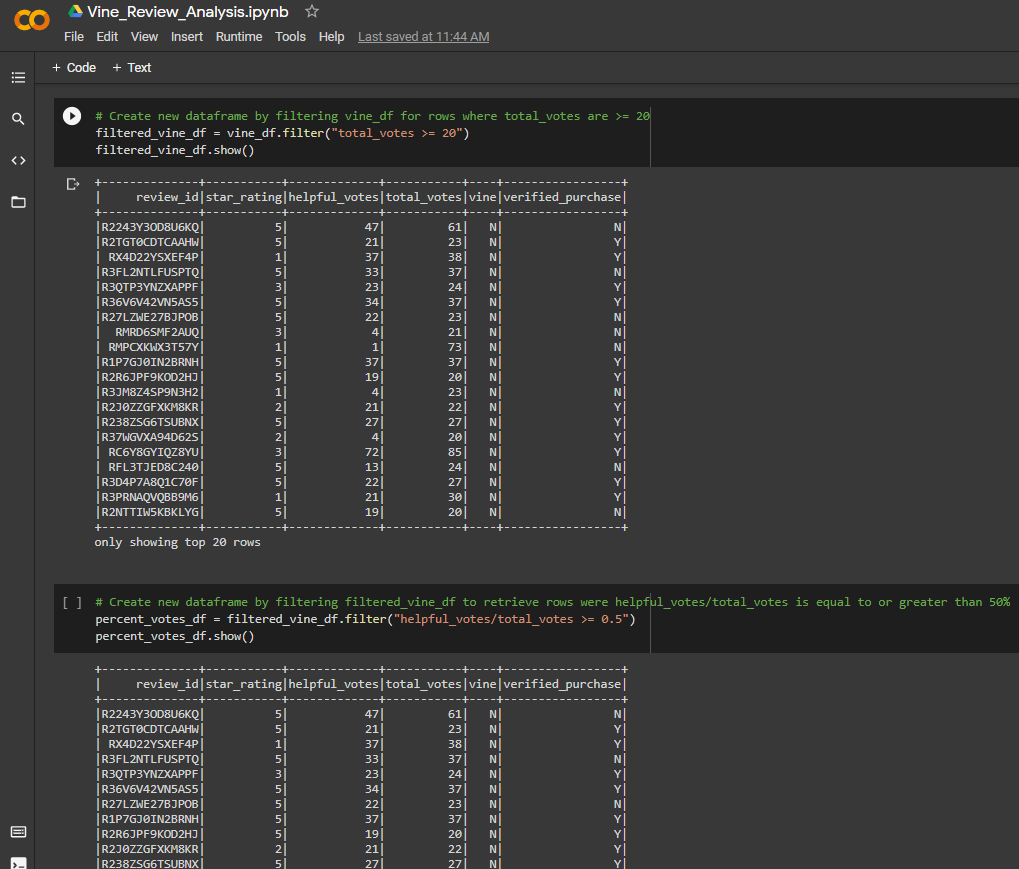
Task: Open the command palette icon
Action: (18, 831)
